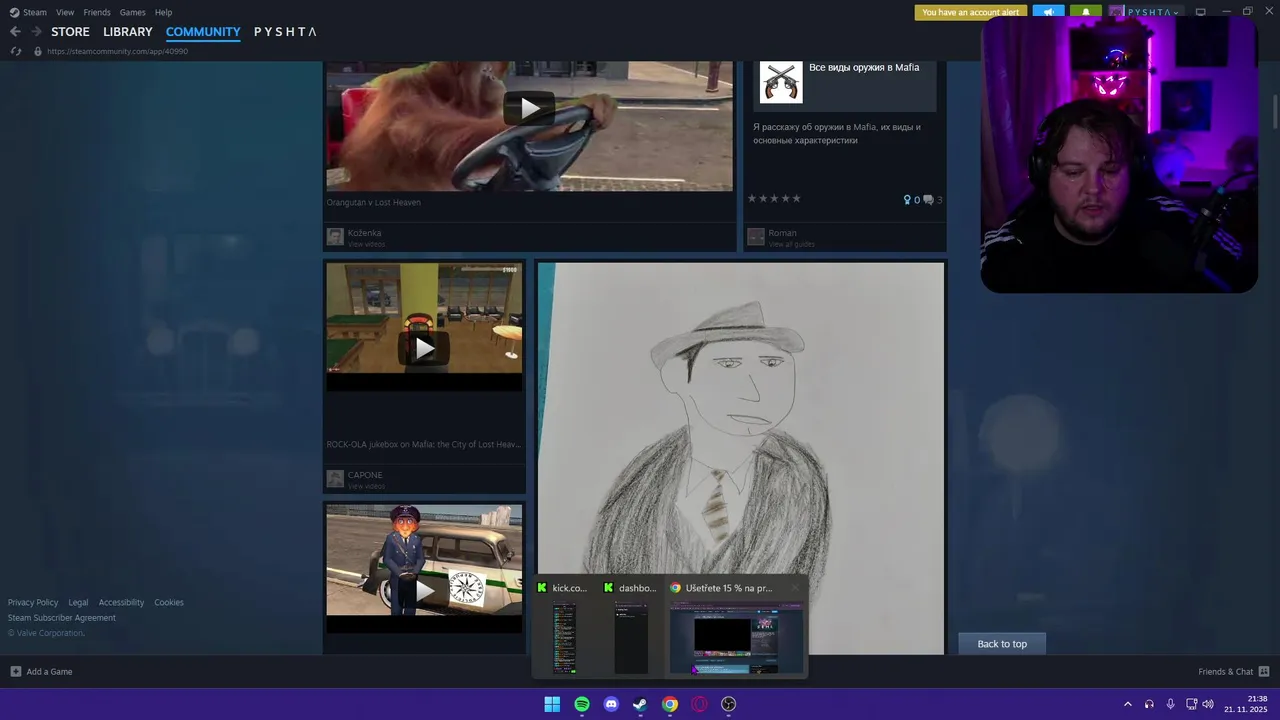Open the View menu
The image size is (1280, 720).
65,12
